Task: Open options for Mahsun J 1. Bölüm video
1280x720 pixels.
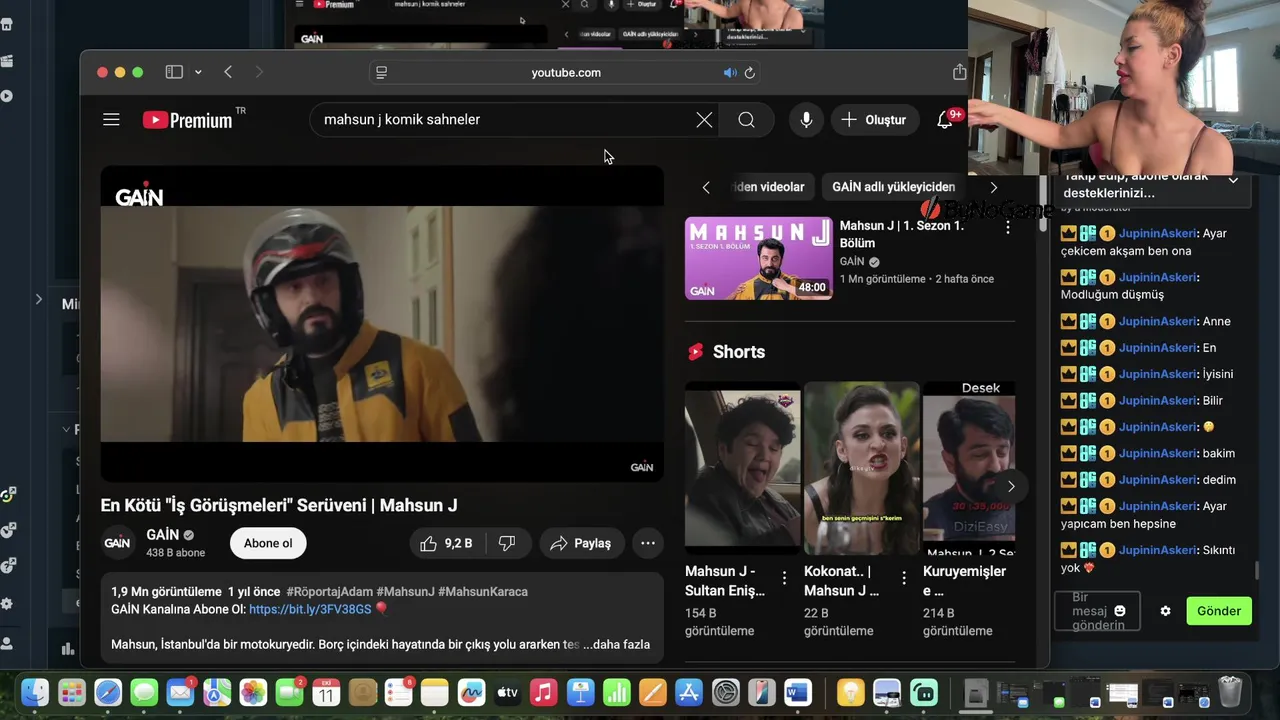Action: click(1008, 227)
